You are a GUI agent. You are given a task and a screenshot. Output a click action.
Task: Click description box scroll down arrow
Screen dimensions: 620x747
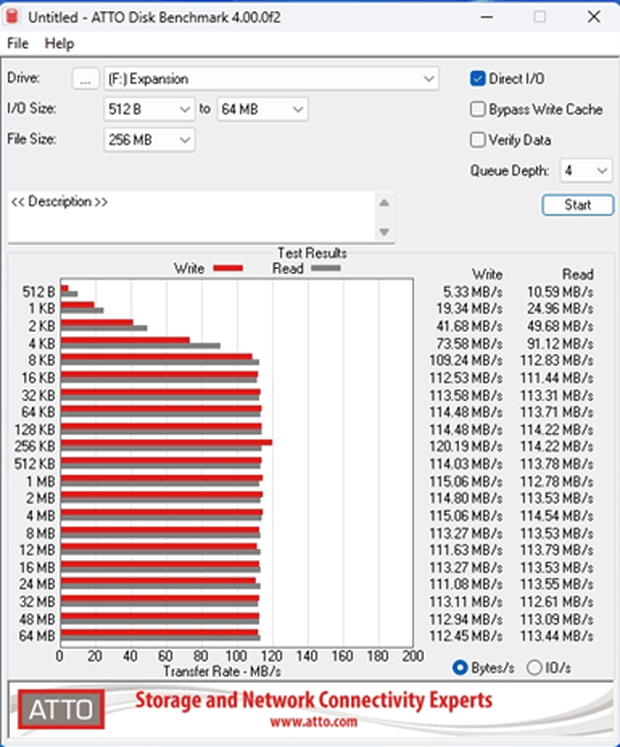pyautogui.click(x=384, y=232)
